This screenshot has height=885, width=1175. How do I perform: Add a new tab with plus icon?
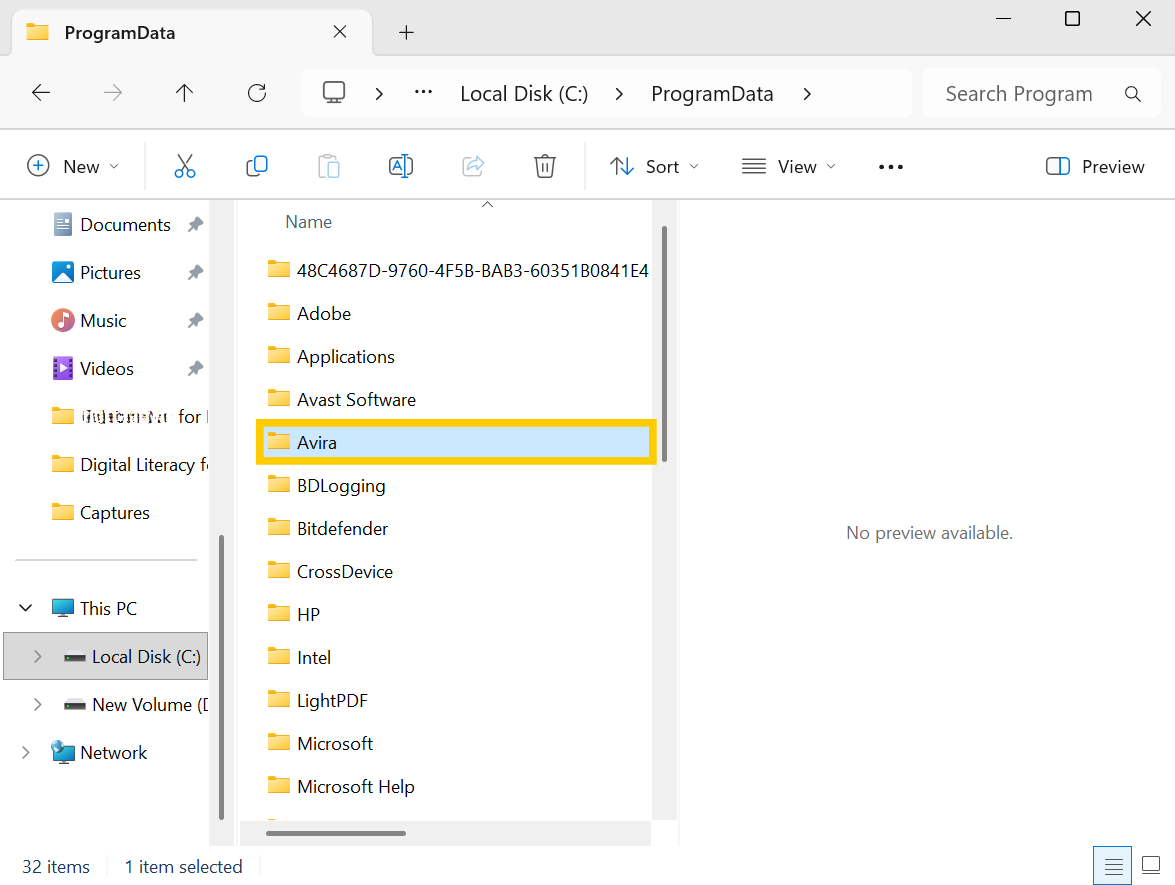point(406,32)
